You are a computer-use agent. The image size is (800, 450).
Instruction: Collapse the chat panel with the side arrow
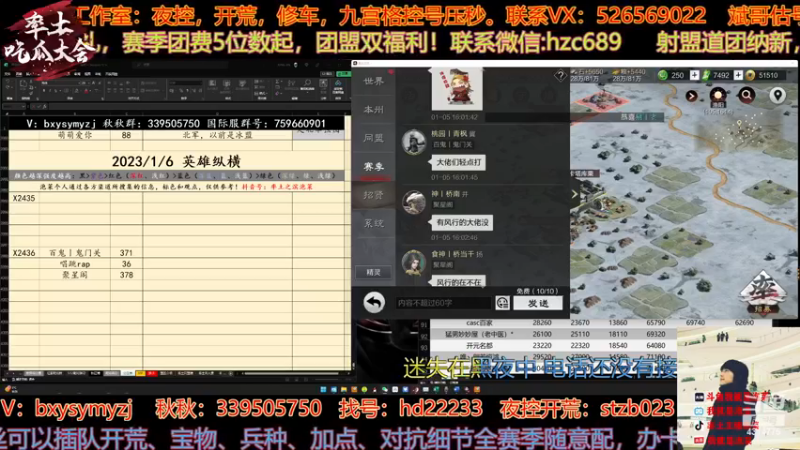click(x=574, y=194)
